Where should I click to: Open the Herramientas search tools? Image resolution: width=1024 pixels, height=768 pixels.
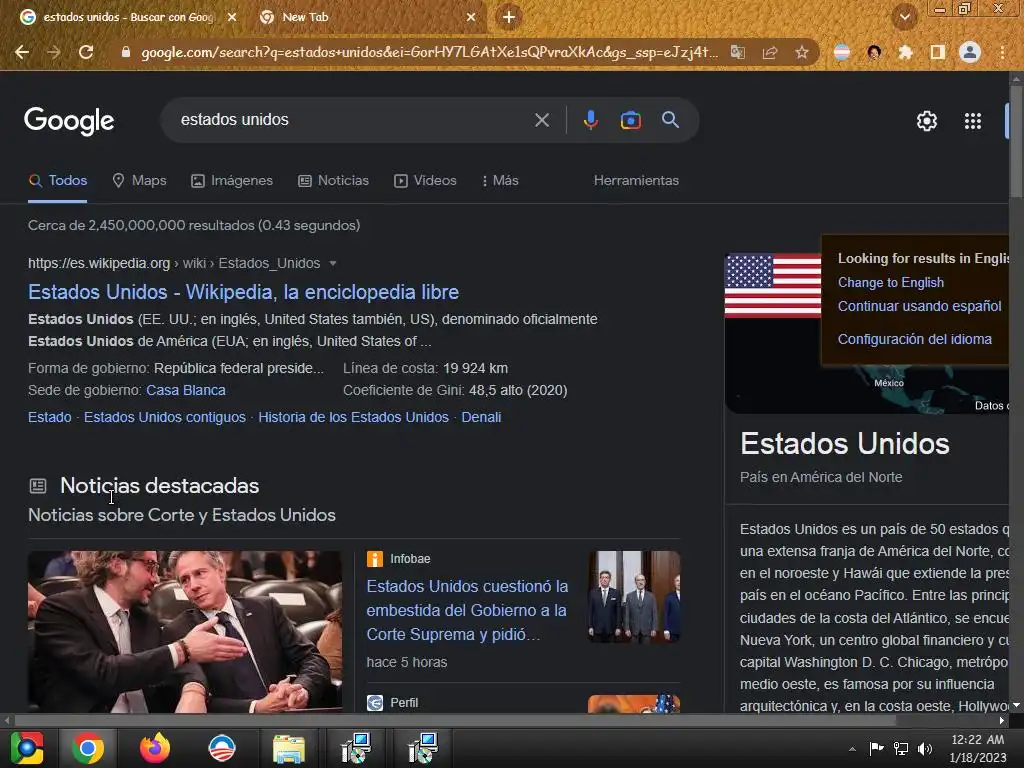click(x=636, y=180)
